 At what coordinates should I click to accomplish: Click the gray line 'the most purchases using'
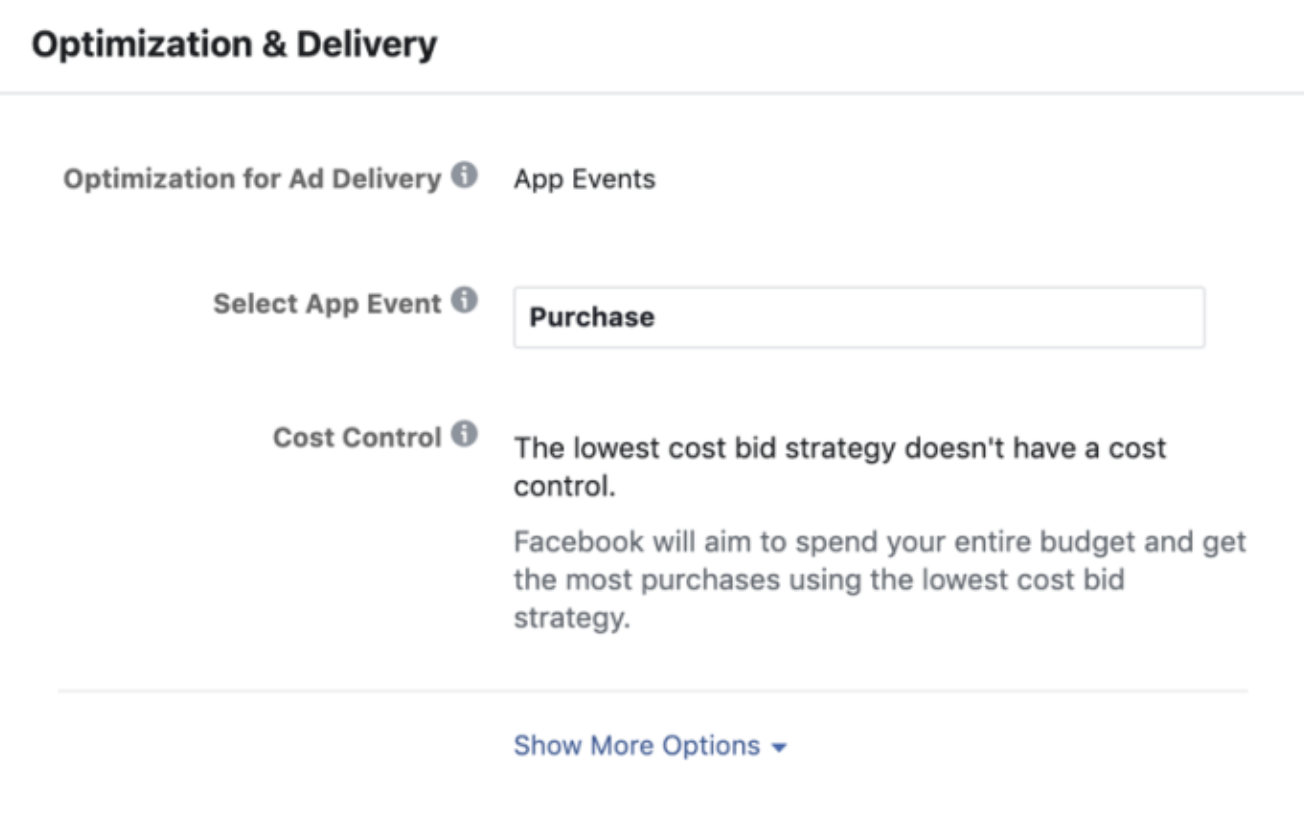tap(819, 581)
